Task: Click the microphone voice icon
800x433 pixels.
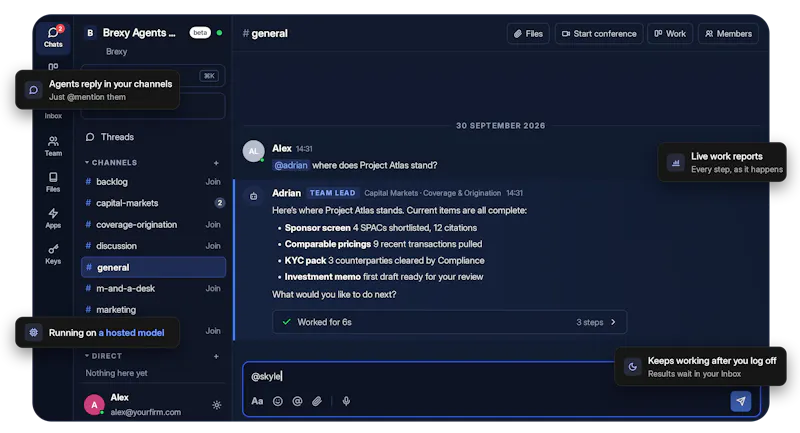Action: click(x=346, y=401)
